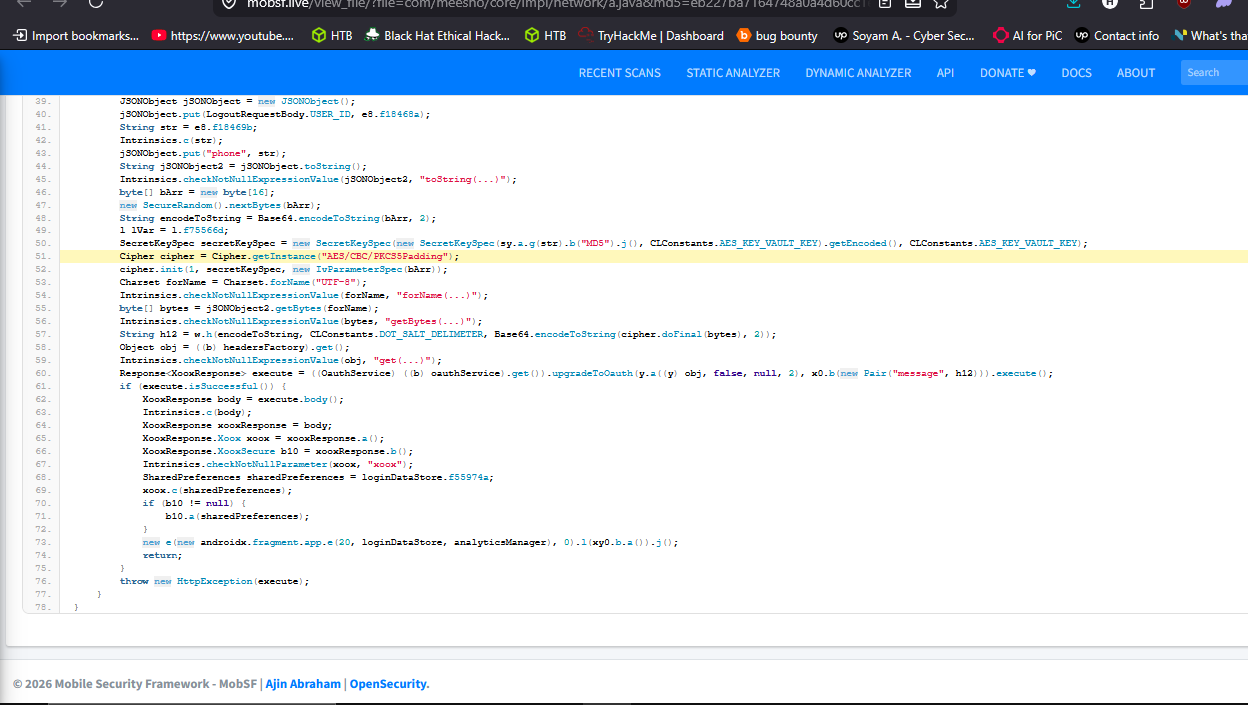Image resolution: width=1248 pixels, height=705 pixels.
Task: Click the 'return;' statement on line 74
Action: pos(162,555)
